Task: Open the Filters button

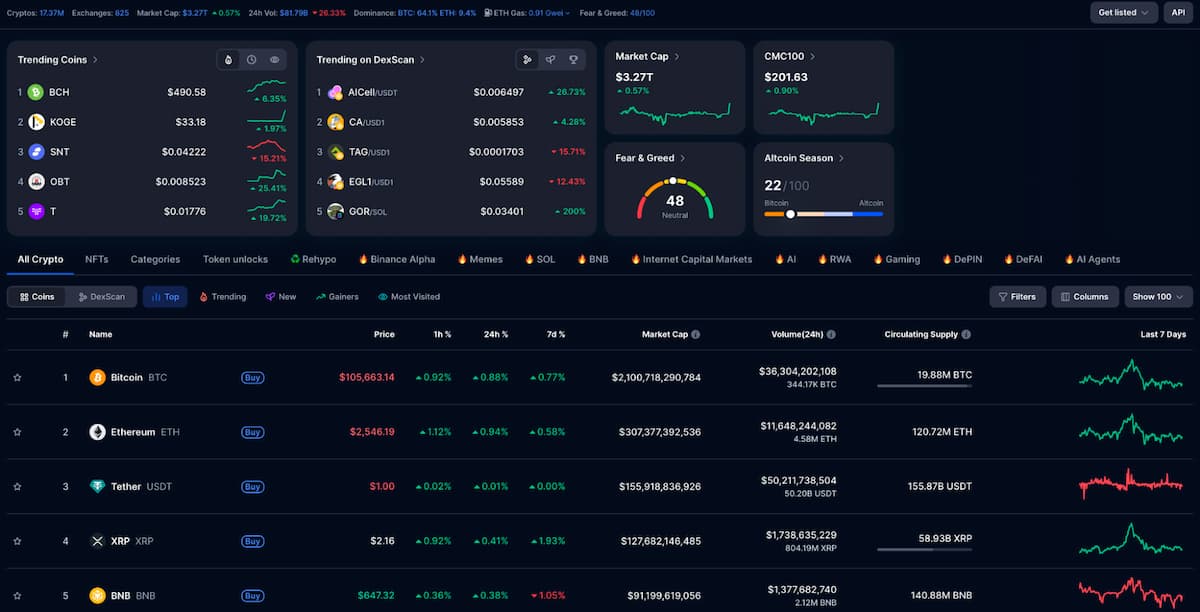Action: [x=1017, y=297]
